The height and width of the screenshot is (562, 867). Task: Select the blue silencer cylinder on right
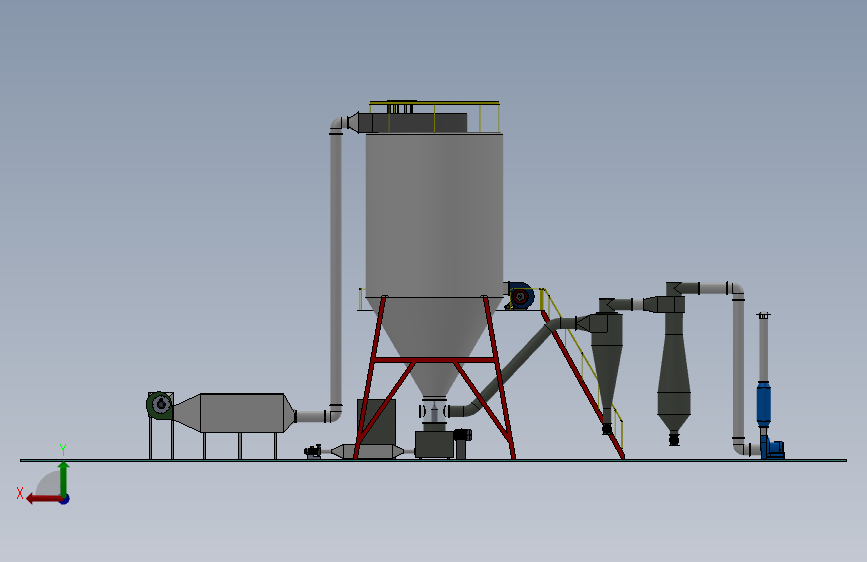(x=764, y=404)
